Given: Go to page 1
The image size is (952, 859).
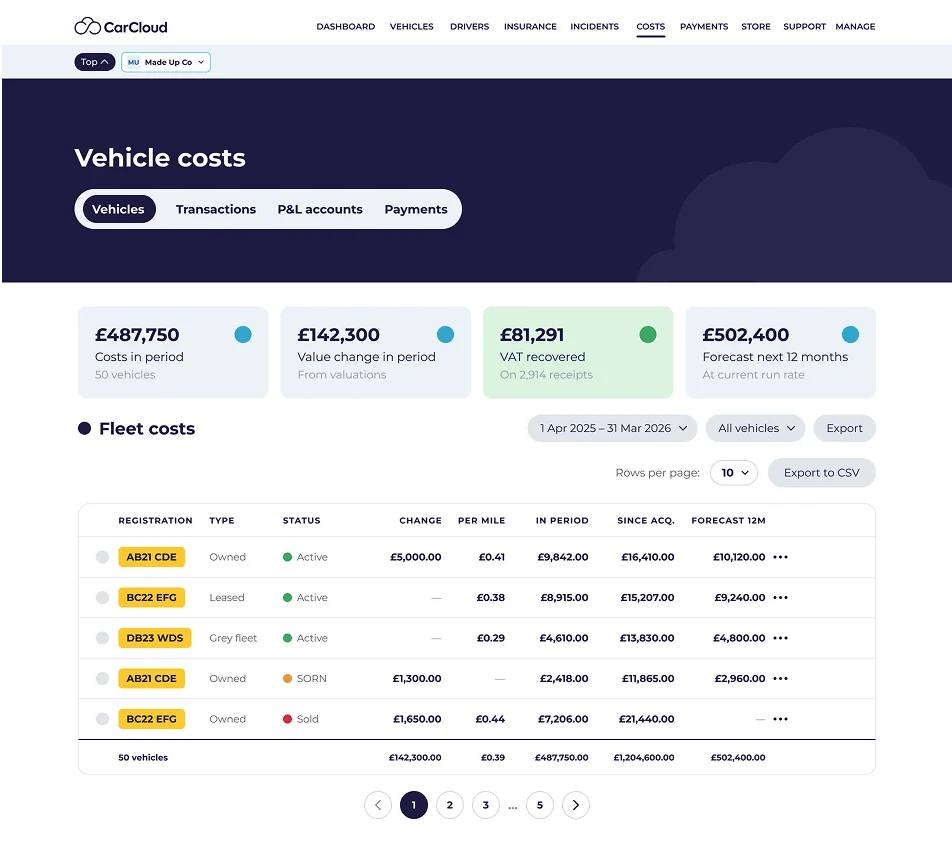Looking at the screenshot, I should 413,805.
